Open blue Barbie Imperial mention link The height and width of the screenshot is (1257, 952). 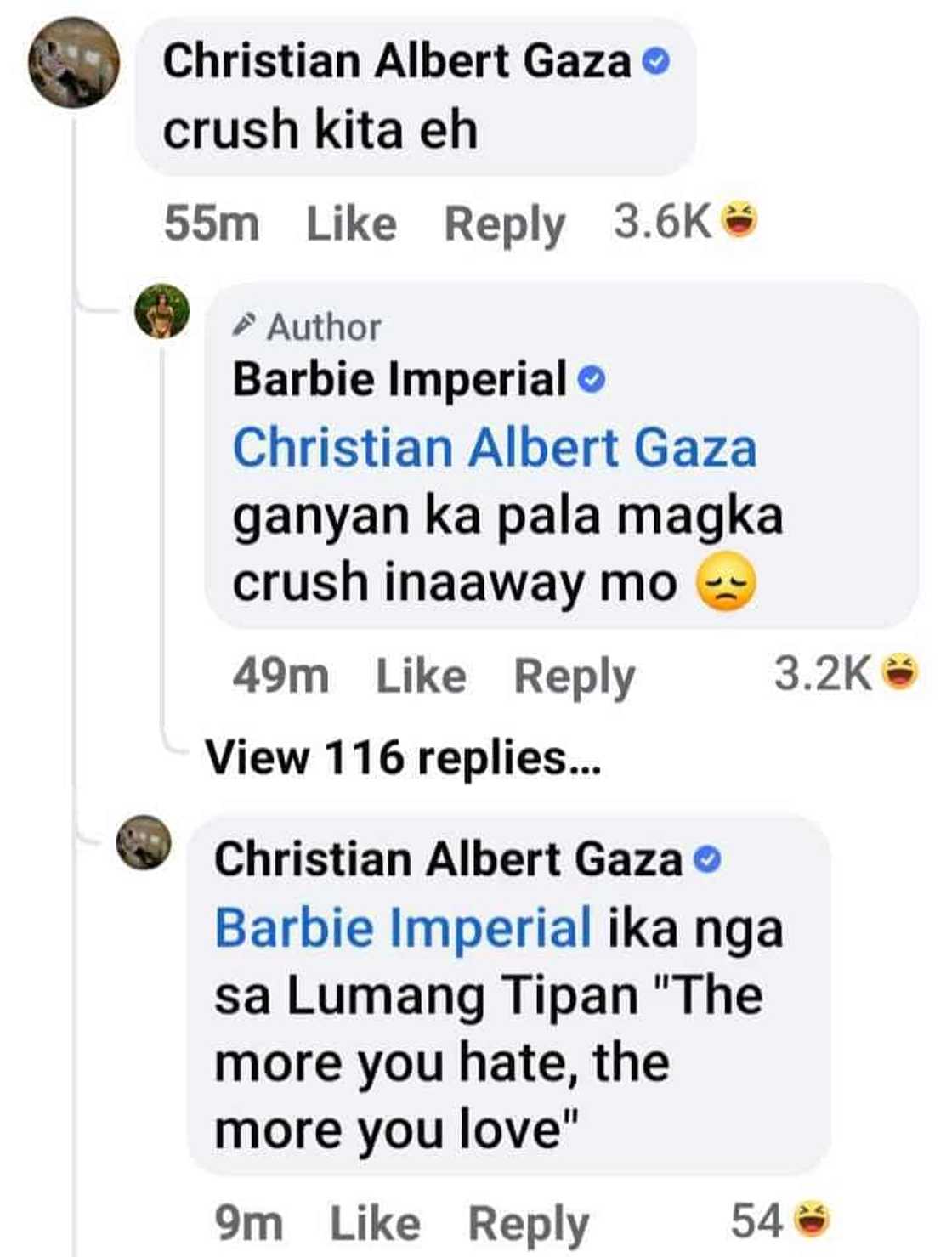[x=403, y=927]
